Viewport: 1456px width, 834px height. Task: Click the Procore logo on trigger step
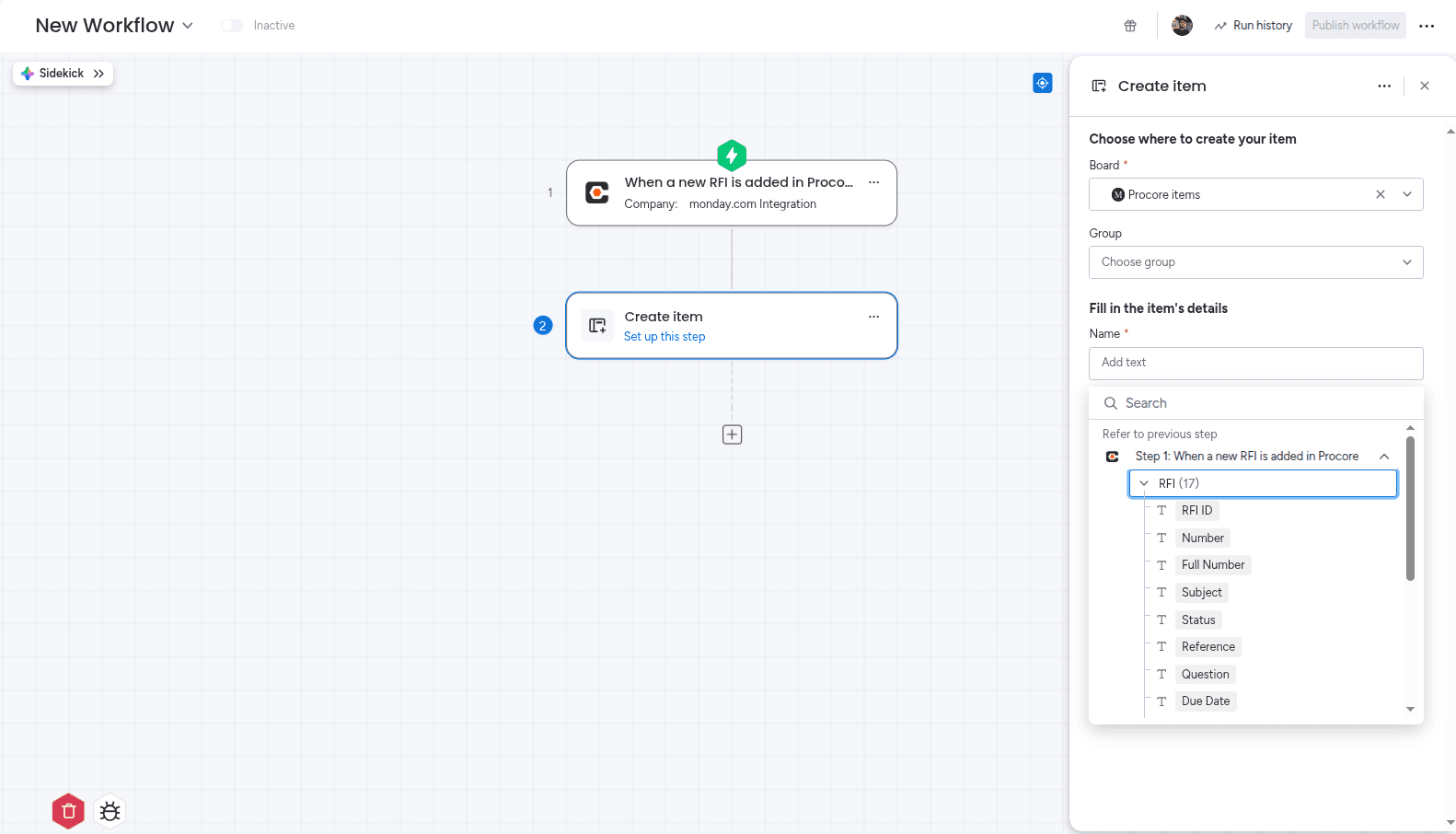pyautogui.click(x=597, y=192)
